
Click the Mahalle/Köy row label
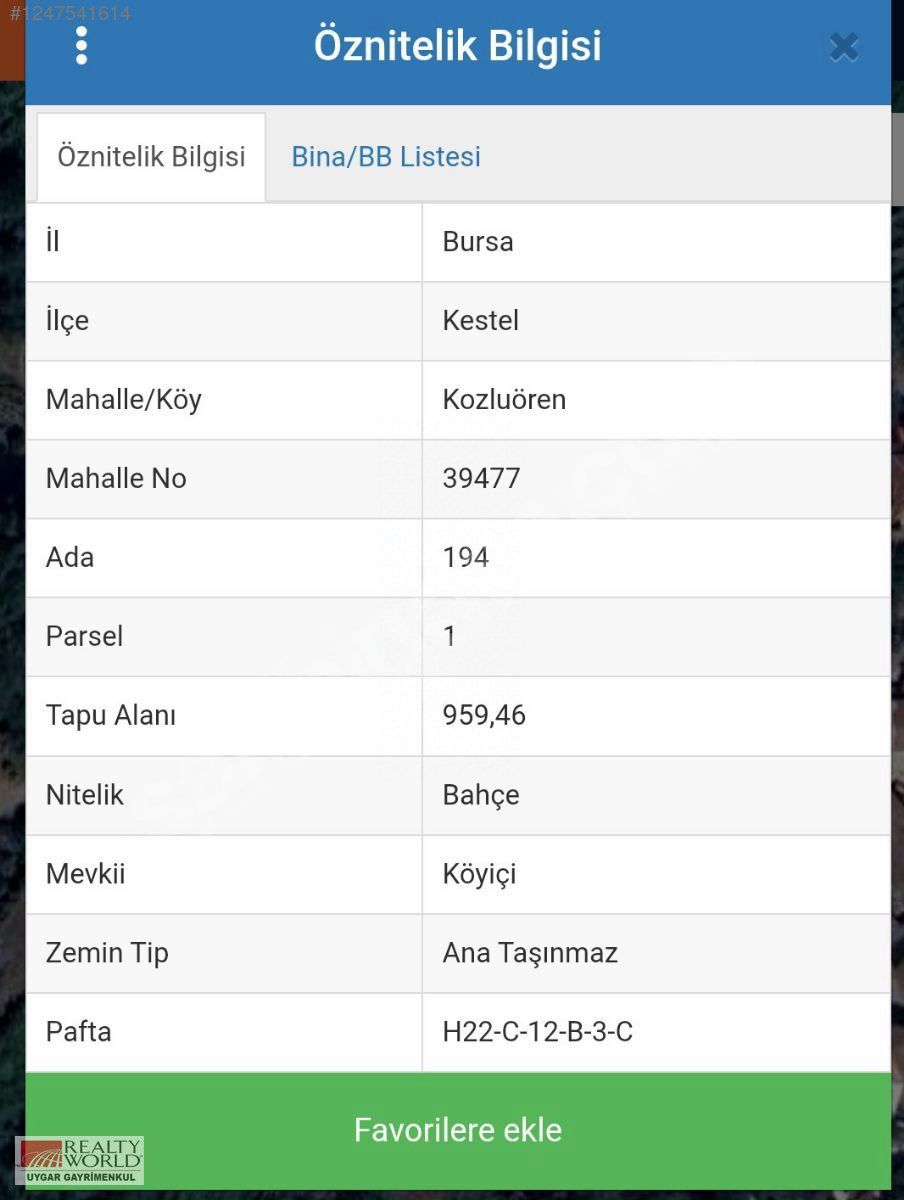click(x=124, y=400)
